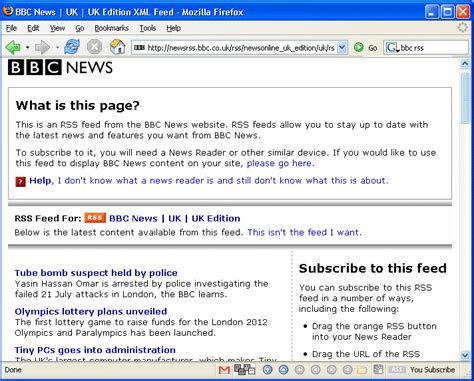Click the 'What is this page?' heading
This screenshot has height=381, width=474.
77,105
